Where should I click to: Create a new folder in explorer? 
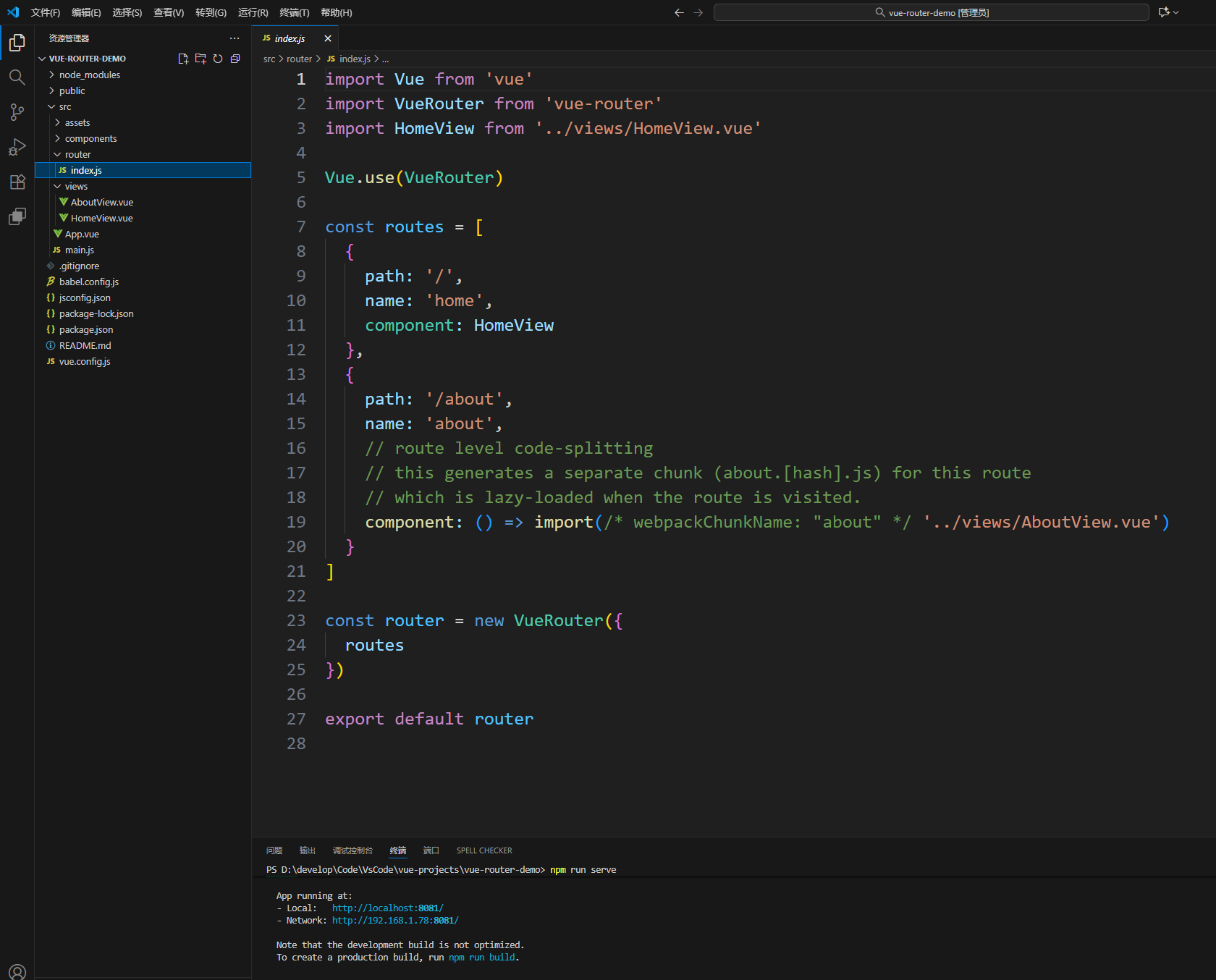coord(200,59)
